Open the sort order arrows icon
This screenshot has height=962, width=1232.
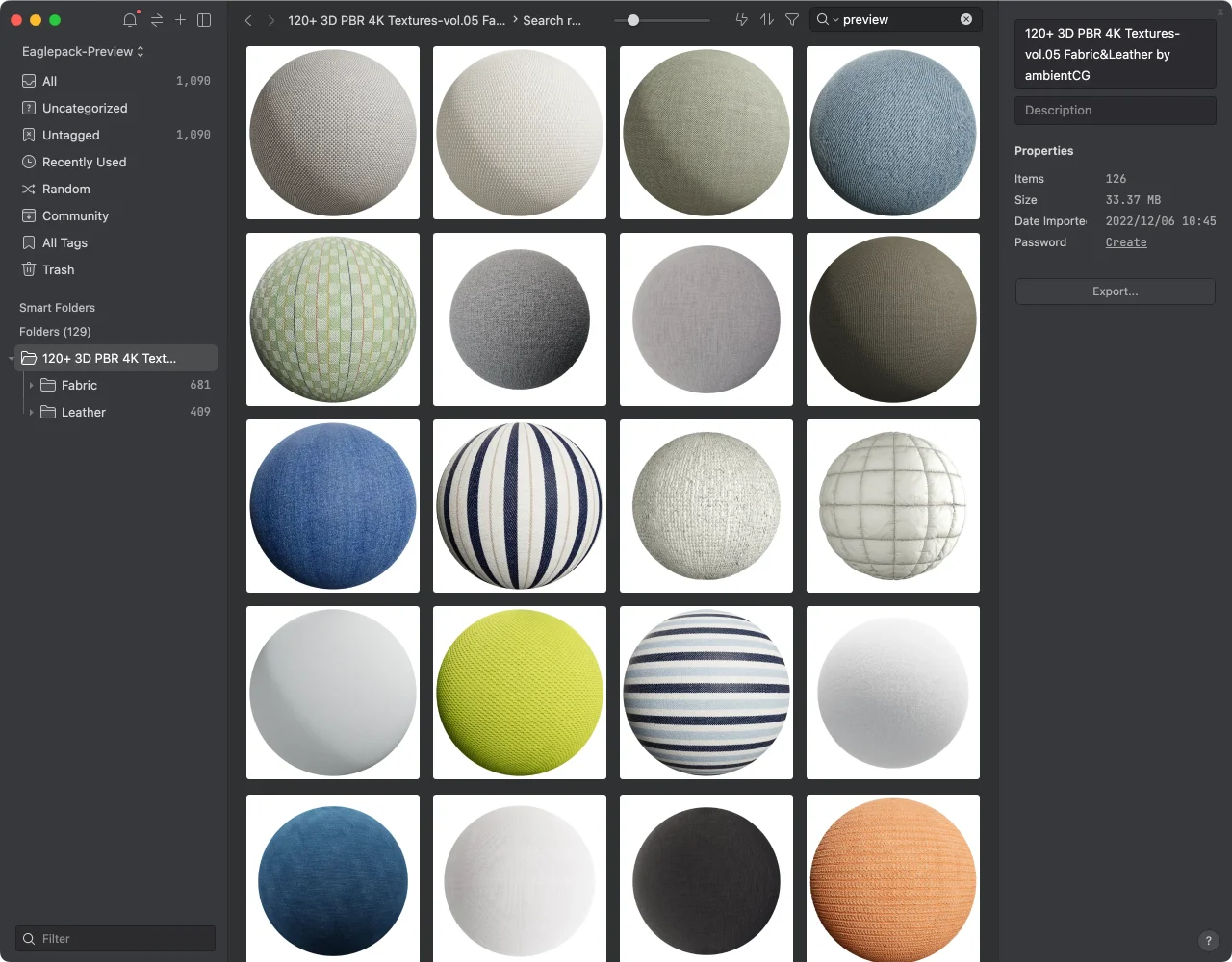[x=767, y=19]
